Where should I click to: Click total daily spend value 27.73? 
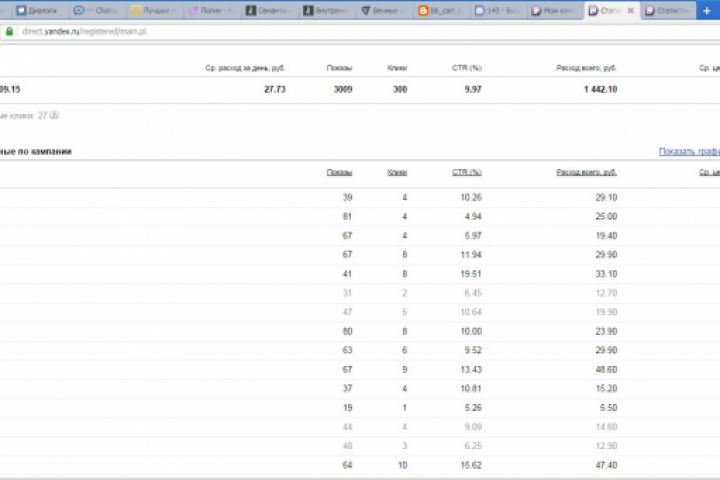(275, 90)
